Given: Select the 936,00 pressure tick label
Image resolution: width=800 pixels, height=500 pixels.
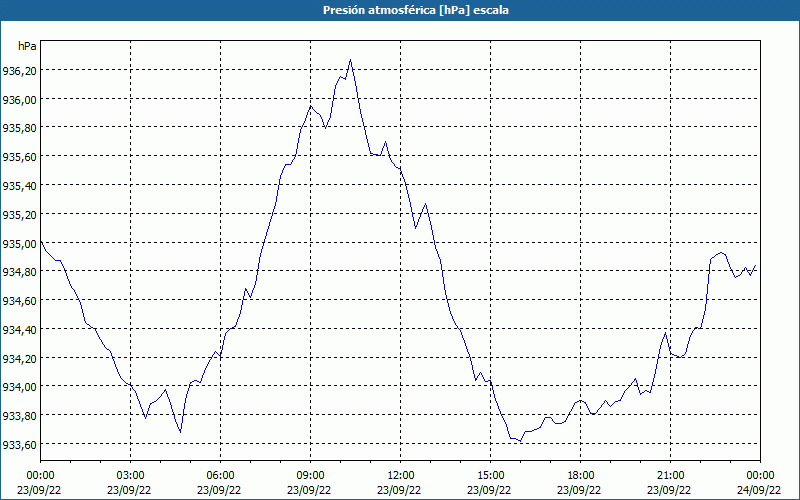Looking at the screenshot, I should tap(19, 99).
